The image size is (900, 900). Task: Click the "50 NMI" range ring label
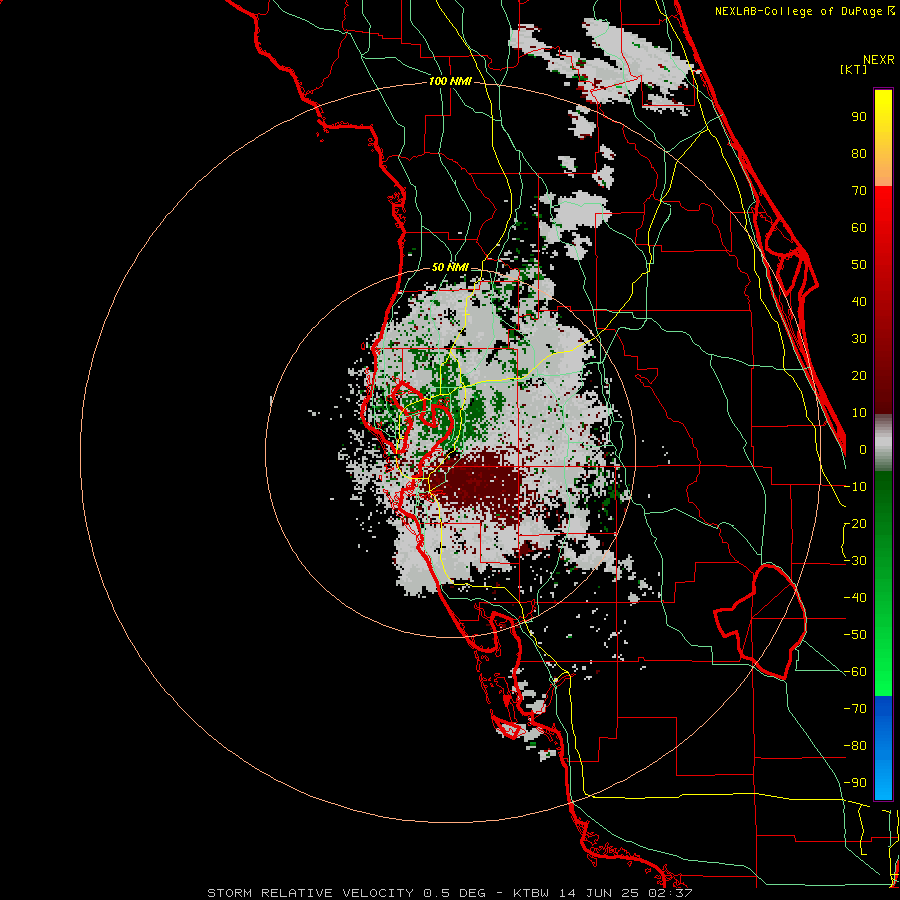tap(450, 267)
